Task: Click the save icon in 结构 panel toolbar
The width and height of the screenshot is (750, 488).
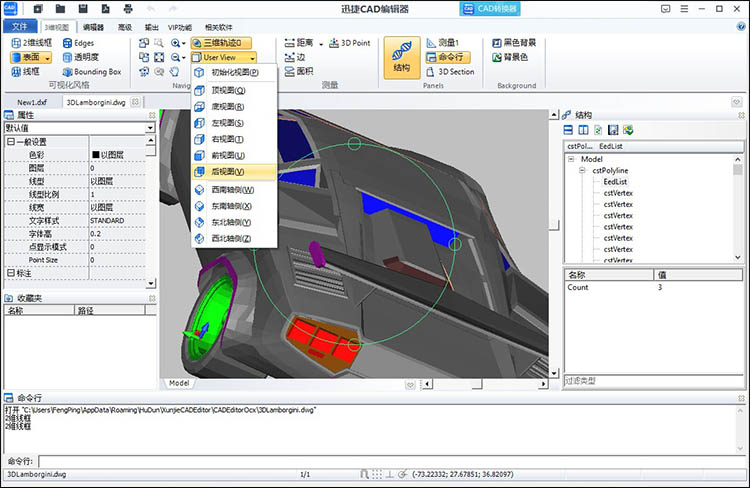Action: click(613, 130)
